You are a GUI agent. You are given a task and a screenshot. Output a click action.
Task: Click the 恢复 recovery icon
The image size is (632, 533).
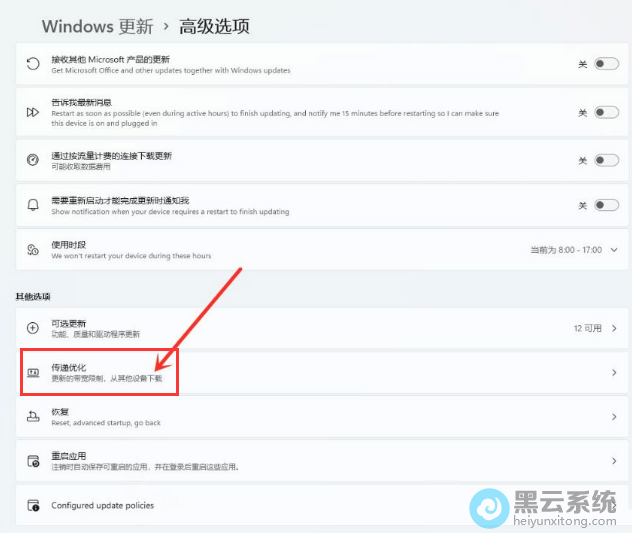pyautogui.click(x=33, y=417)
